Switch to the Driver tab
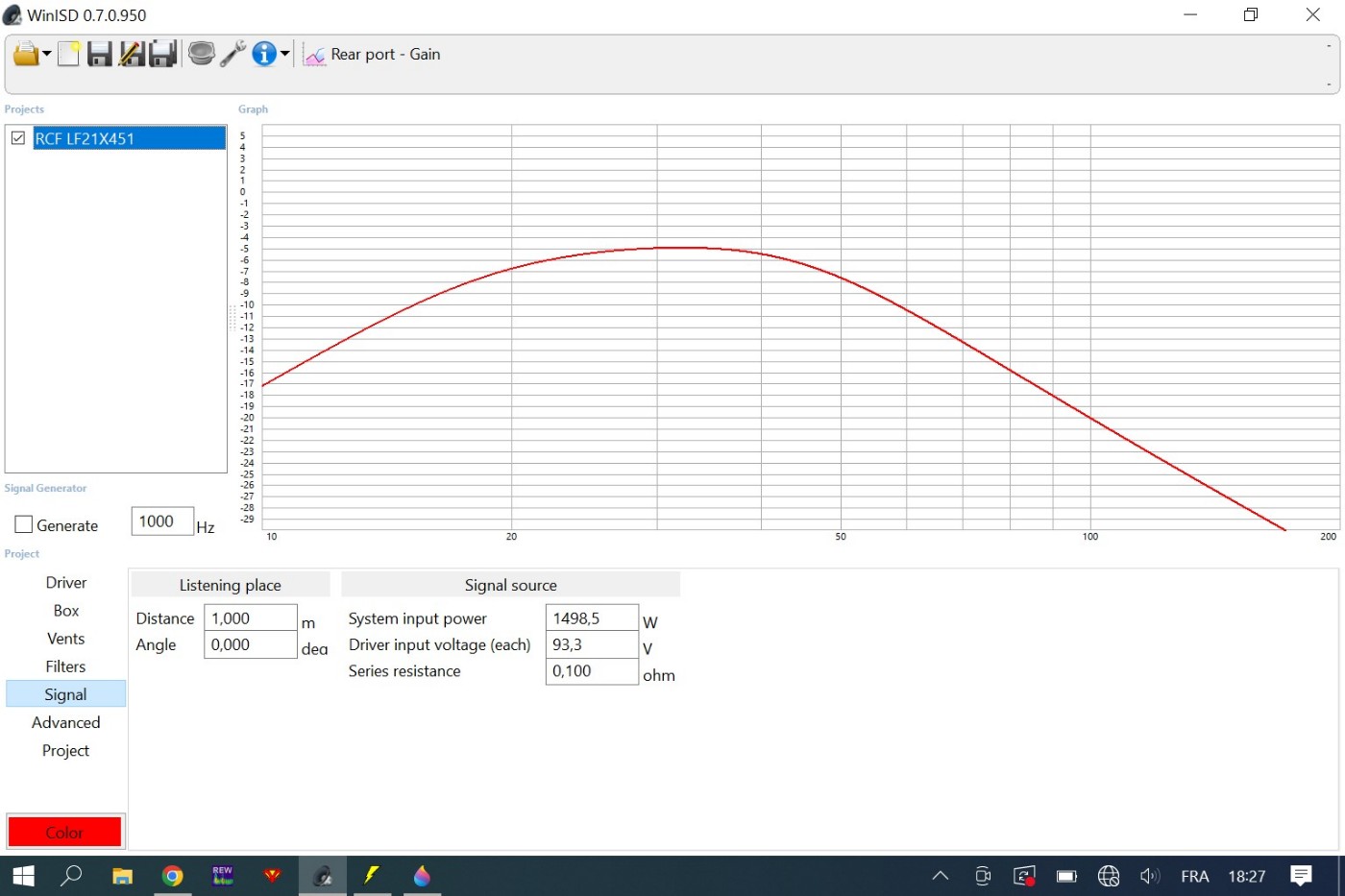1345x896 pixels. 65,583
